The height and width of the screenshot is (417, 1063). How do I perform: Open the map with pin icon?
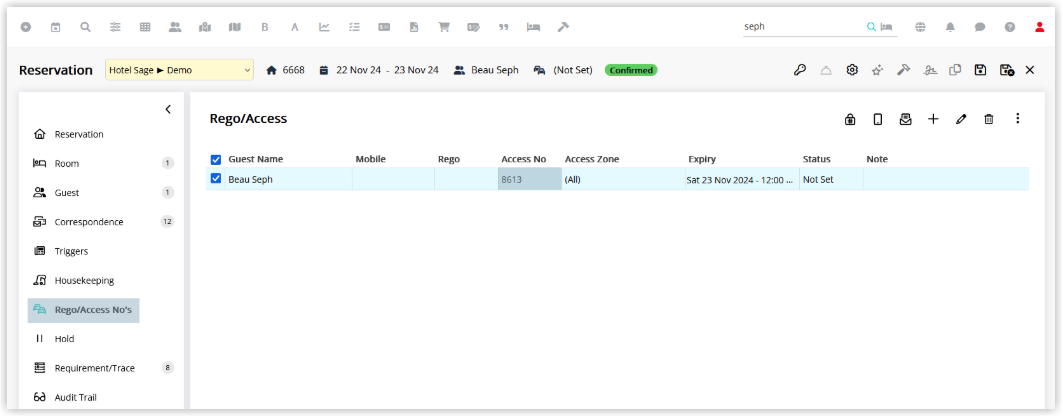point(205,27)
